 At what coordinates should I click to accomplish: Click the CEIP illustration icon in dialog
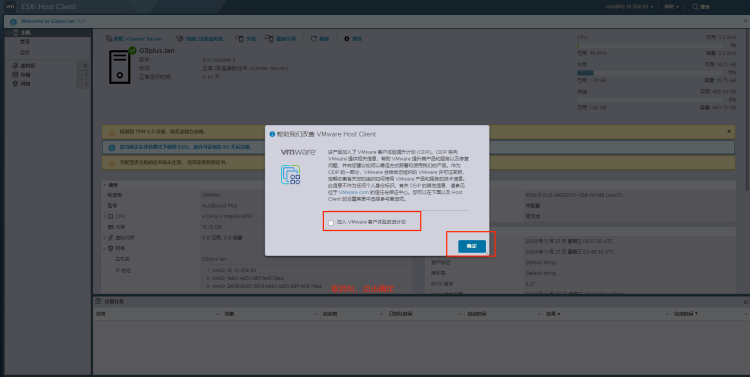tap(291, 175)
